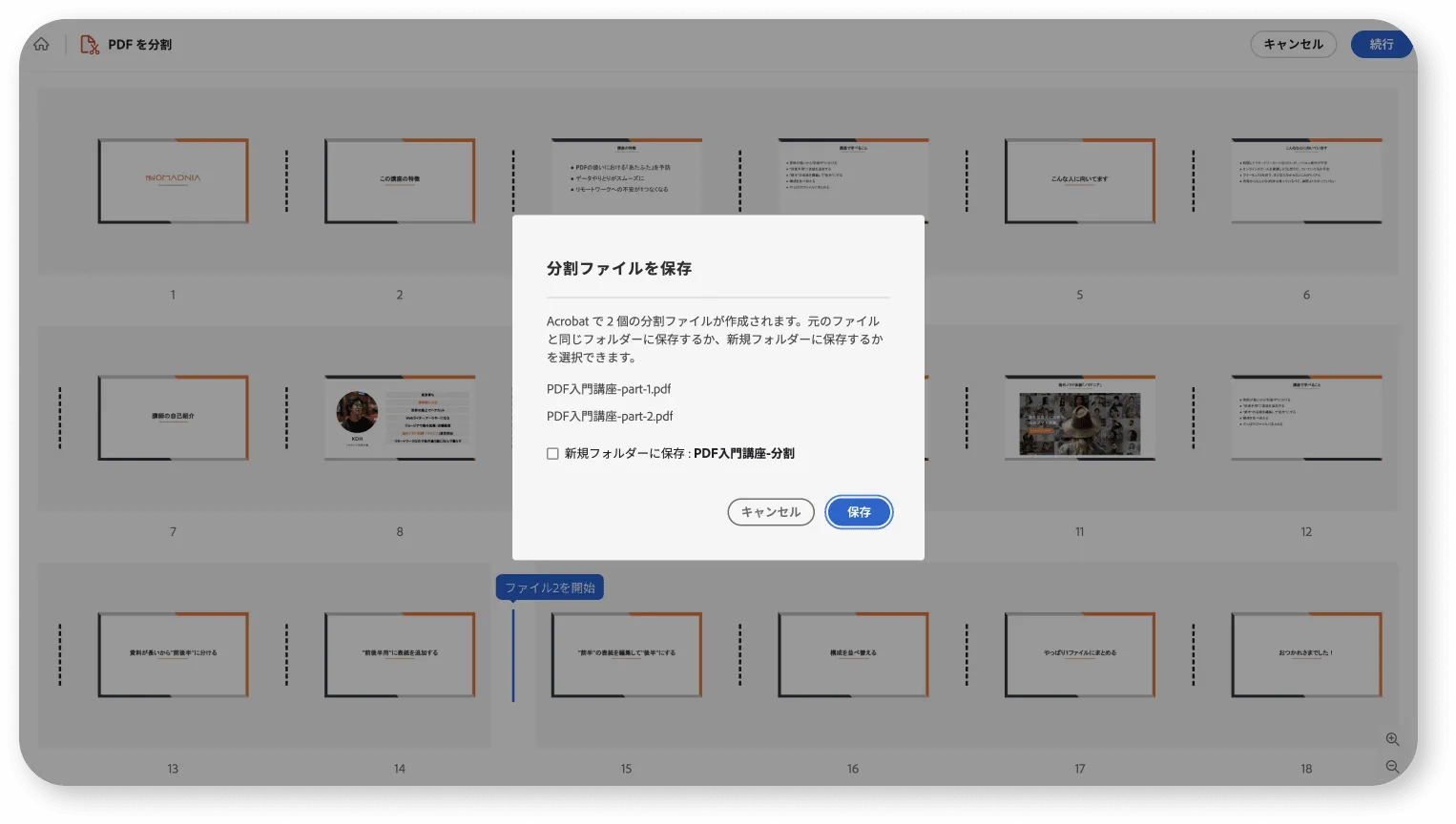This screenshot has height=824, width=1456.
Task: Click the dialog title 分割ファイルを保存
Action: [x=619, y=269]
